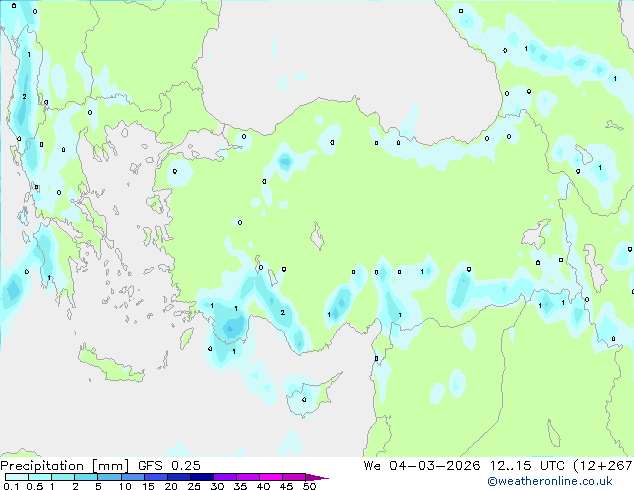Image resolution: width=634 pixels, height=490 pixels.
Task: Click the 40–45 mm bright magenta swatch
Action: [271, 477]
